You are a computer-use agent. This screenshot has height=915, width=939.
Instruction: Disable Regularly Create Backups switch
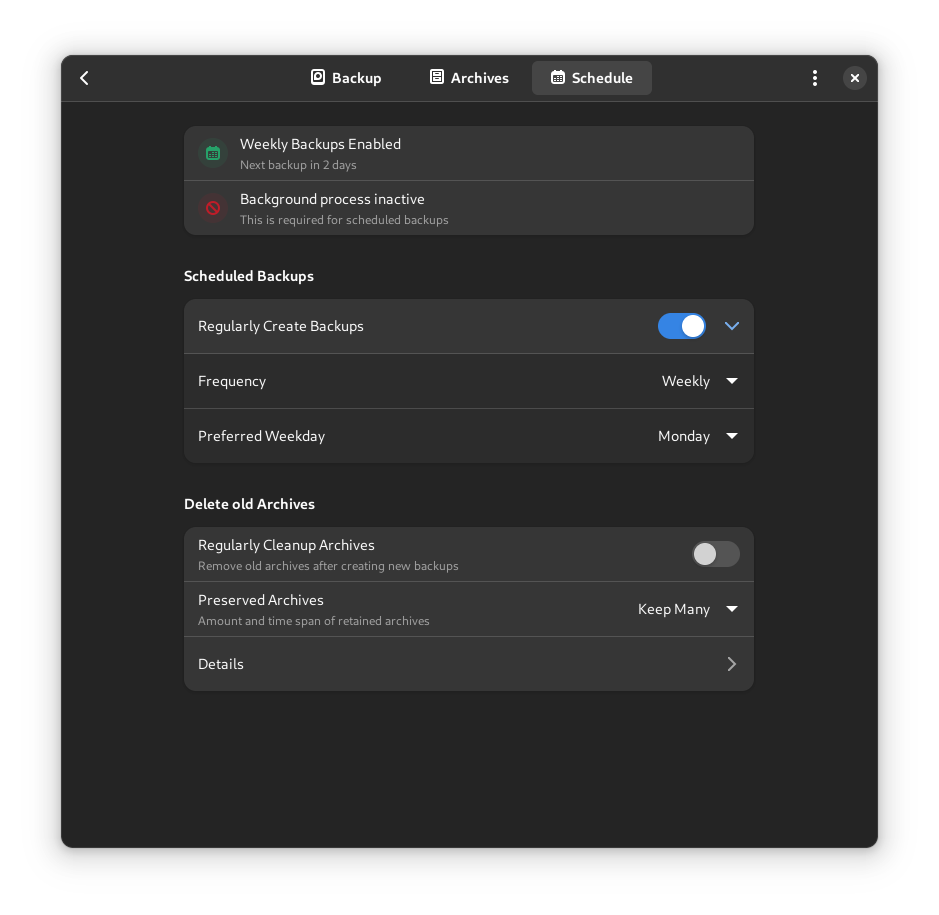pos(682,326)
